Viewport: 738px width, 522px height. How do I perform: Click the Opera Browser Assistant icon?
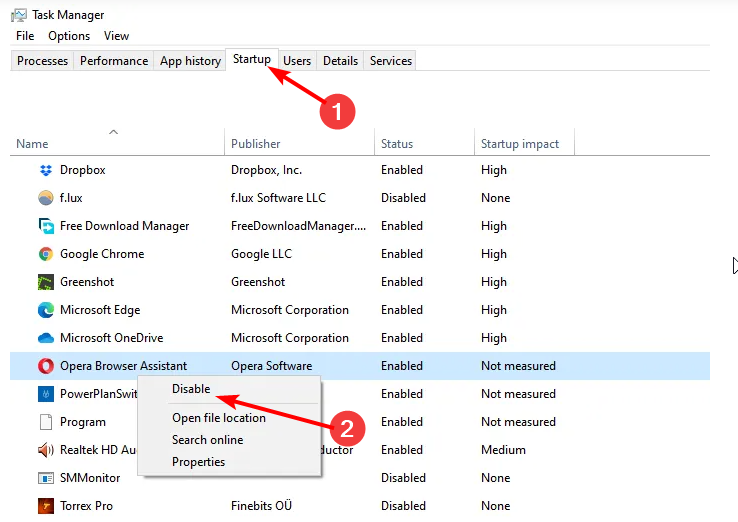pyautogui.click(x=46, y=366)
